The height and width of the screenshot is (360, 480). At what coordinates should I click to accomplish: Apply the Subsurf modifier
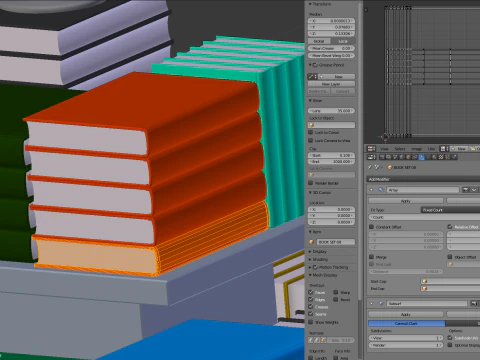tap(406, 314)
